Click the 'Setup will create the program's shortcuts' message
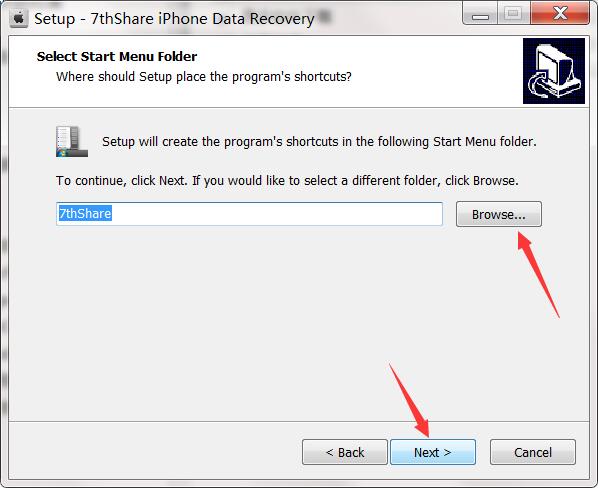 click(319, 141)
